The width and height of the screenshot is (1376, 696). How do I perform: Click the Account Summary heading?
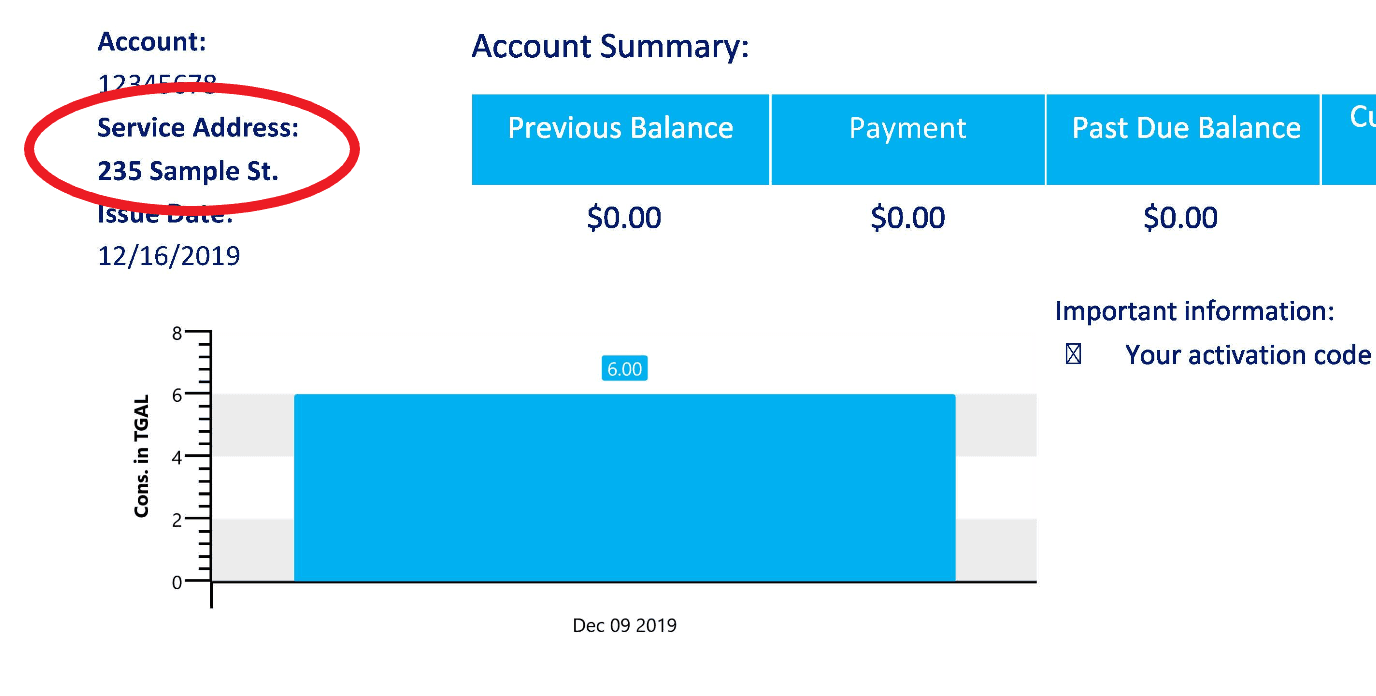point(610,47)
